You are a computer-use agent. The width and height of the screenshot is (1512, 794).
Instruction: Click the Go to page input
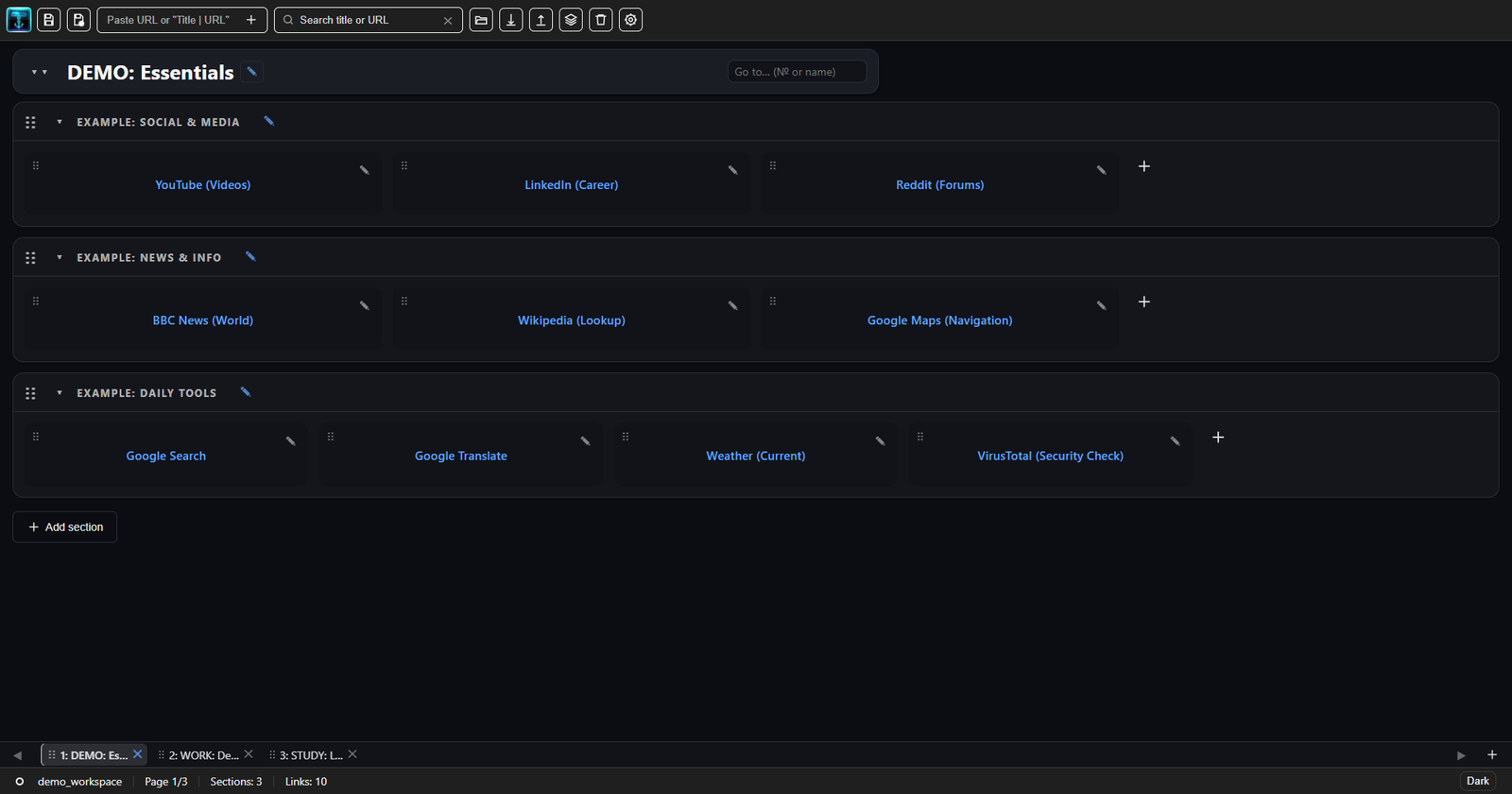click(797, 72)
